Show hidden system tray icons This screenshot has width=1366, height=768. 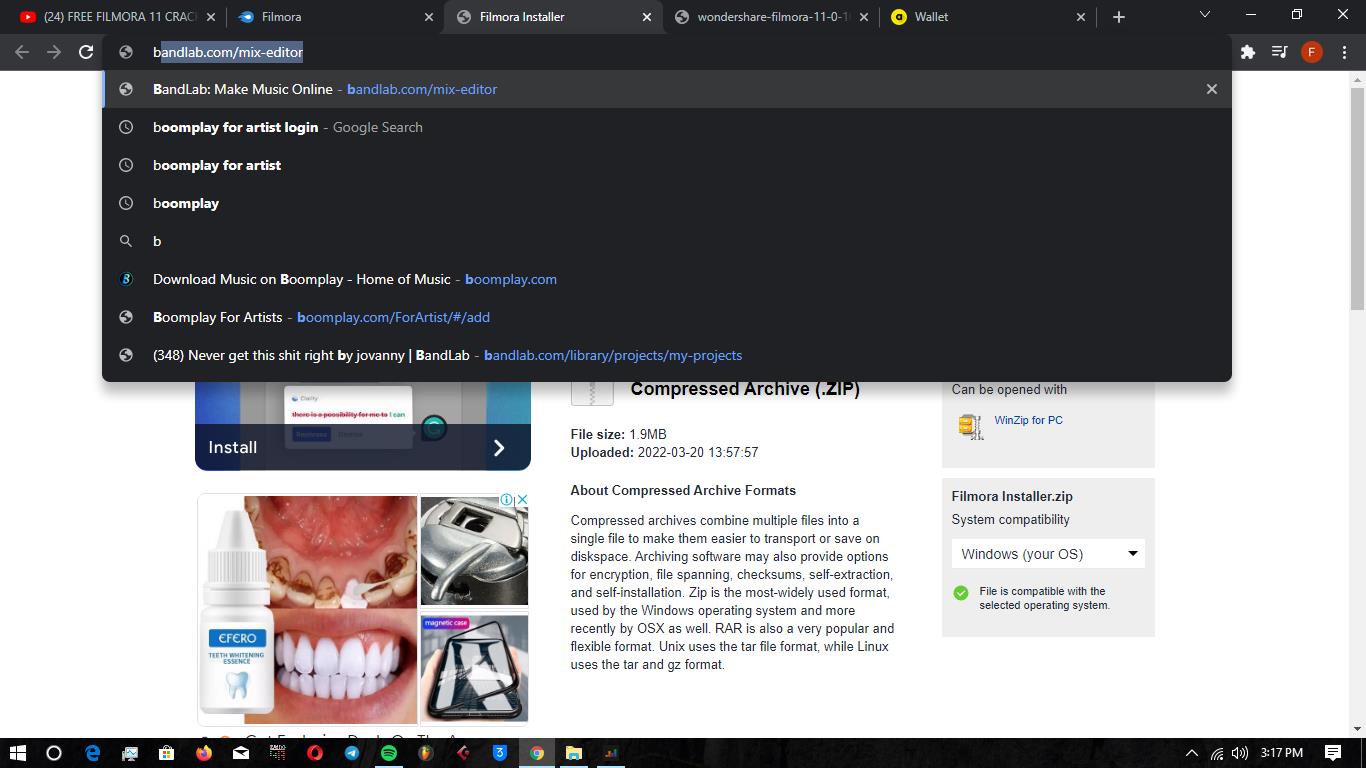point(1191,753)
